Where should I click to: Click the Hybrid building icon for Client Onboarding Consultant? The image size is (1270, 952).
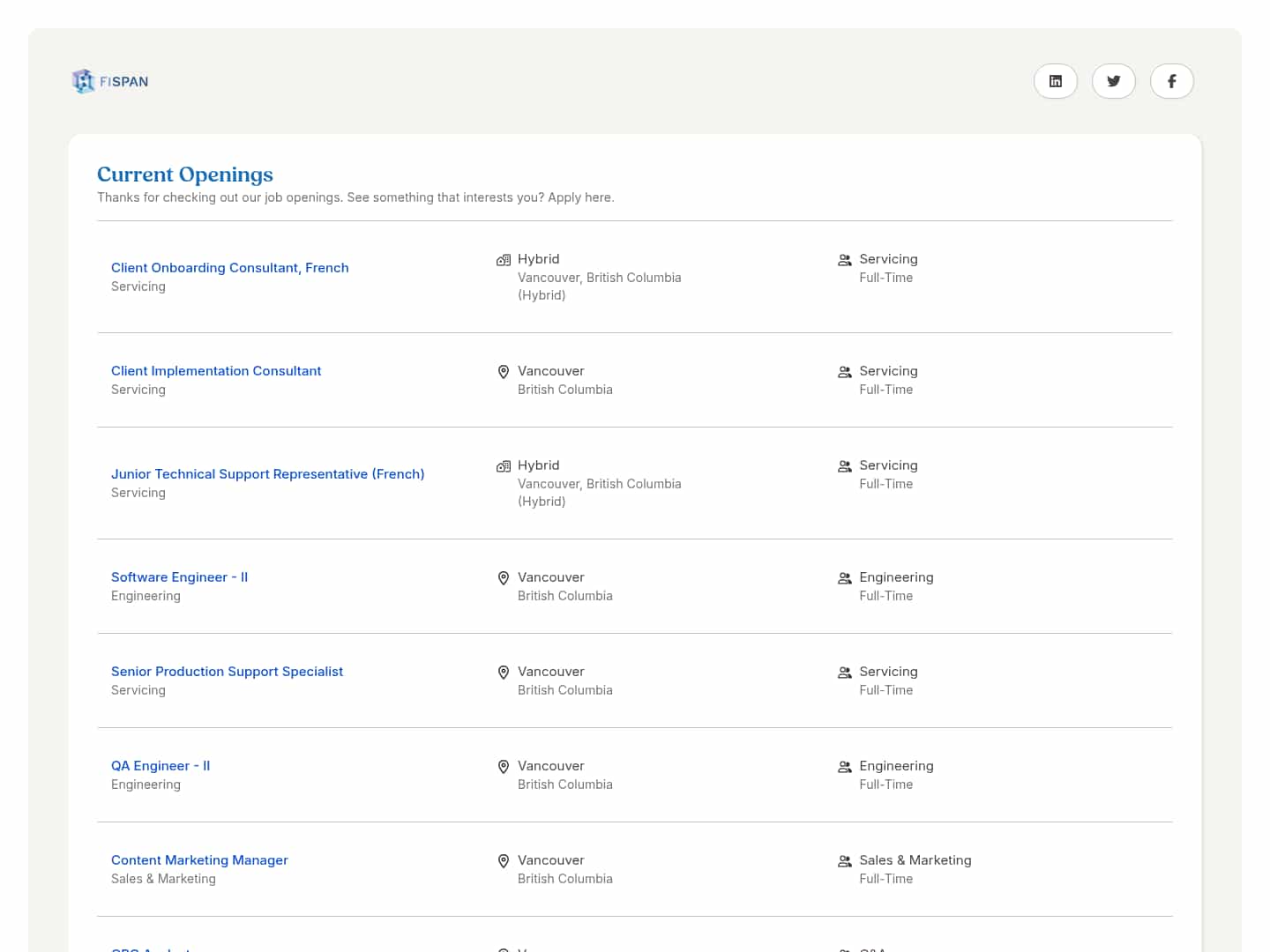(x=504, y=260)
